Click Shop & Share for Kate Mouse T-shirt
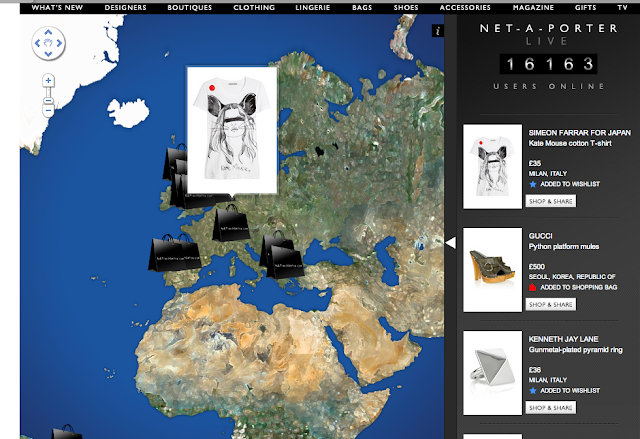640x439 pixels. coord(551,201)
